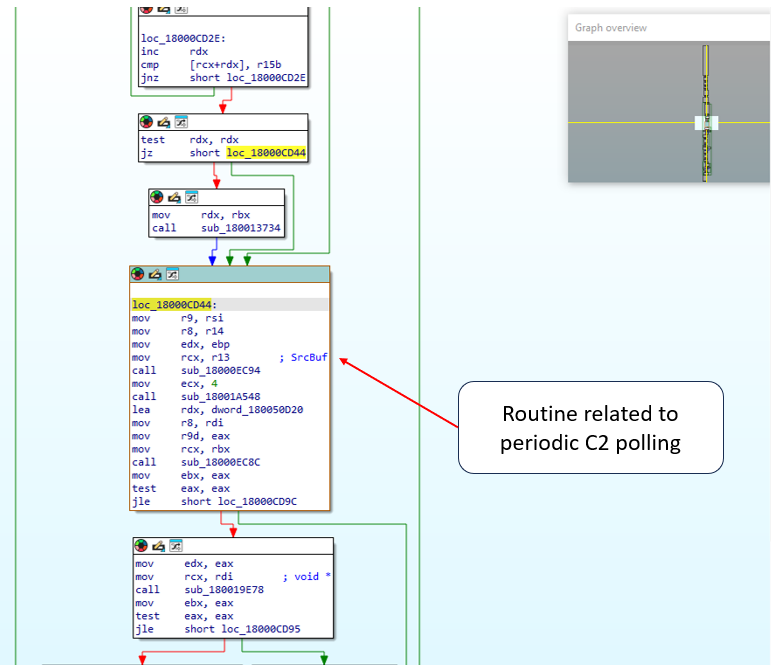
Task: Click the group-nodes icon on the sub_180019E78 call node
Action: coord(176,545)
